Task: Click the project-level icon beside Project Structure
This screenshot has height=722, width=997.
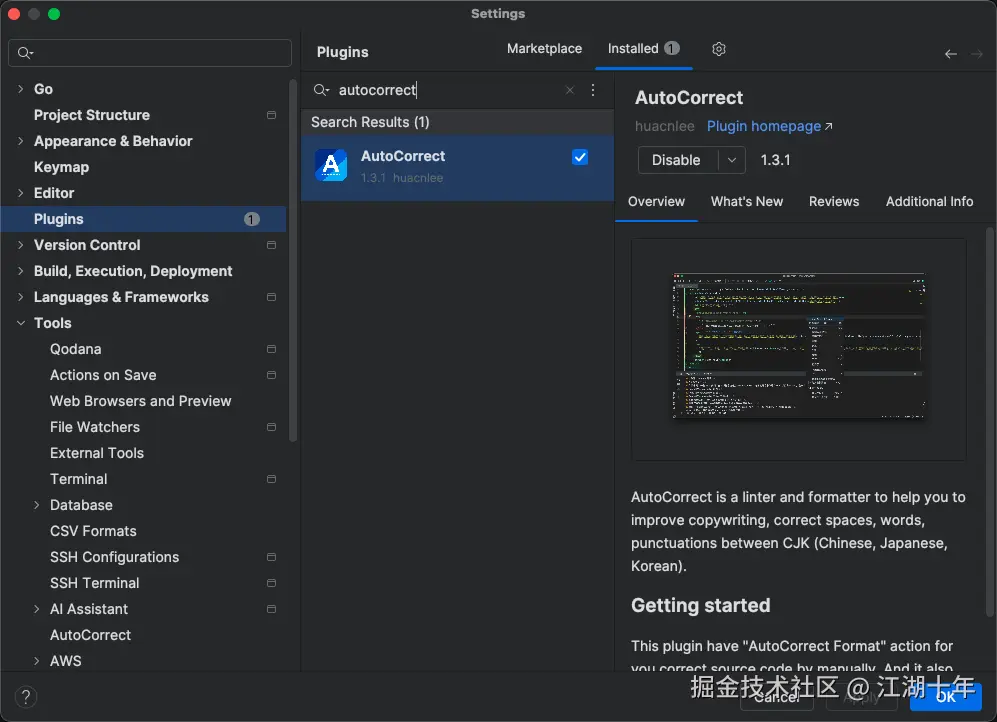Action: (272, 115)
